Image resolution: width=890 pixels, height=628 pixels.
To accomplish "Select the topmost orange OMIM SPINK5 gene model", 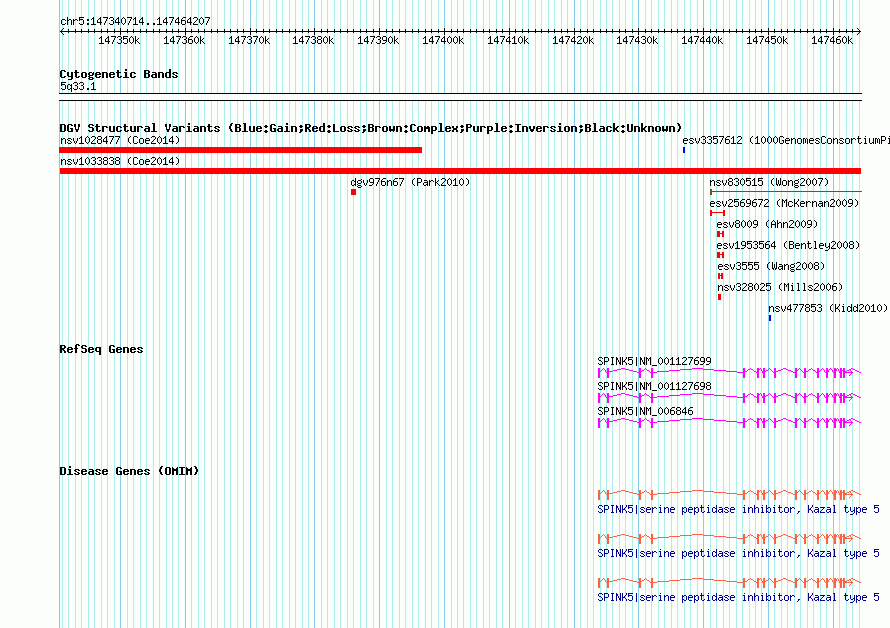I will point(729,495).
